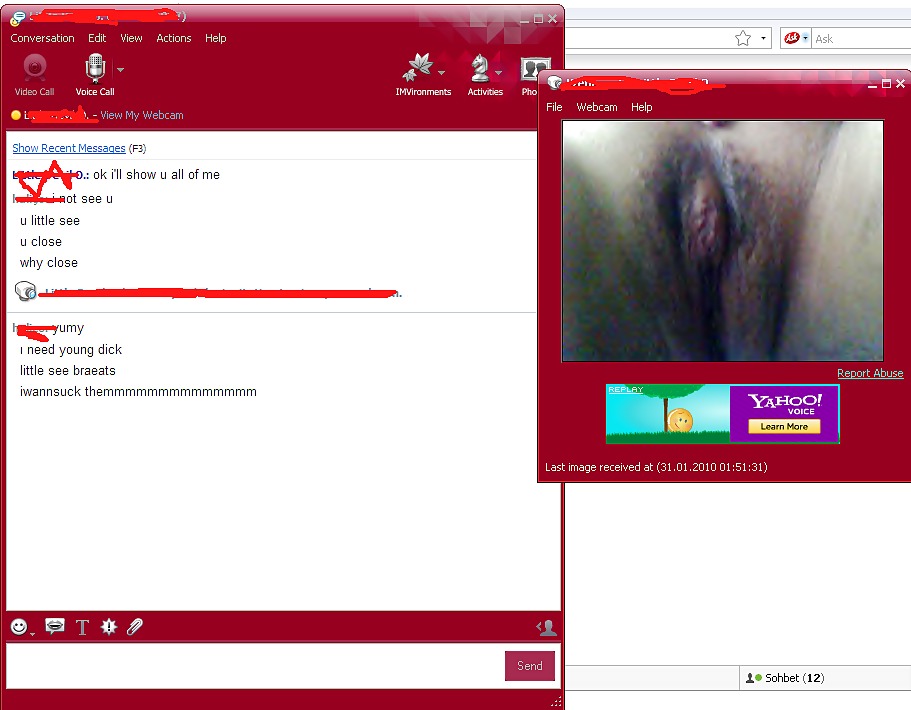Screen dimensions: 911x710
Task: Open the File menu in webcam window
Action: click(x=554, y=107)
